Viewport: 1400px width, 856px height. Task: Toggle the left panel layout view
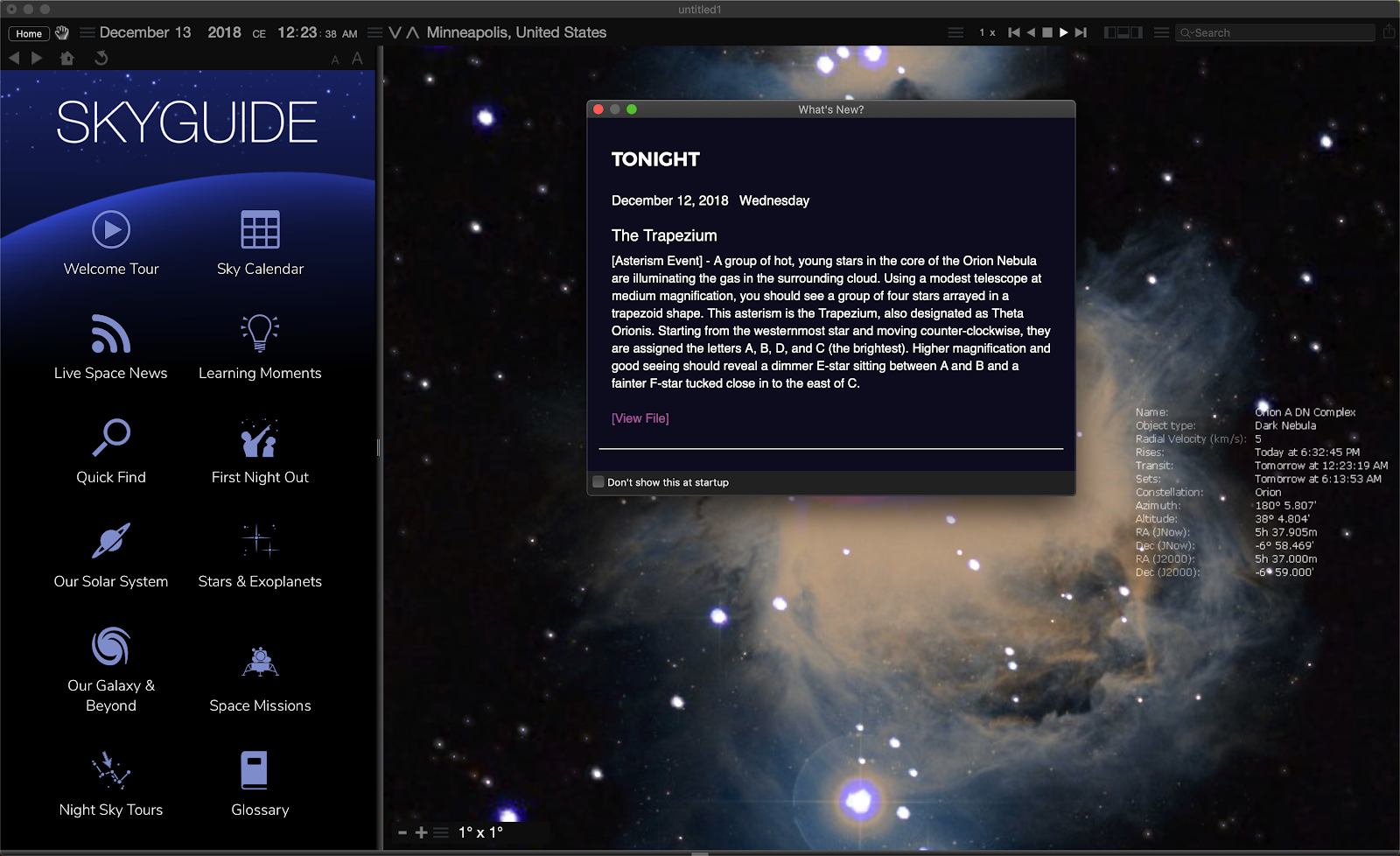click(1108, 32)
